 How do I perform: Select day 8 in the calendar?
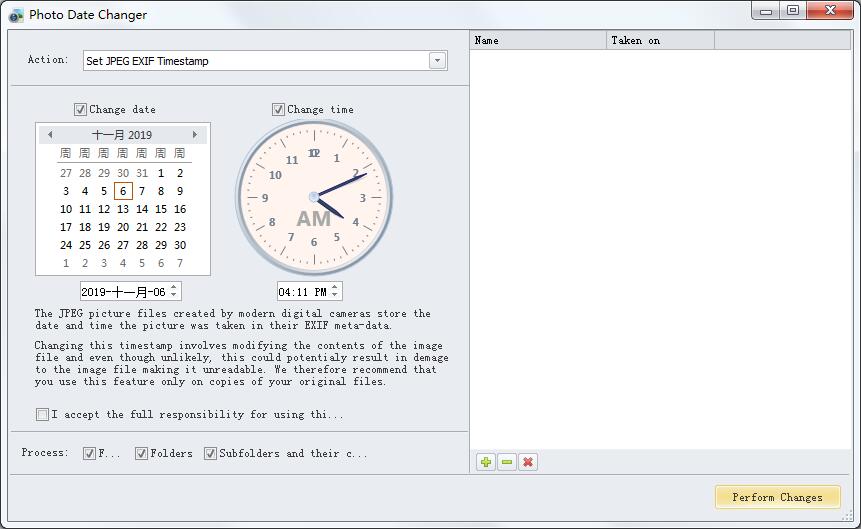pos(161,191)
